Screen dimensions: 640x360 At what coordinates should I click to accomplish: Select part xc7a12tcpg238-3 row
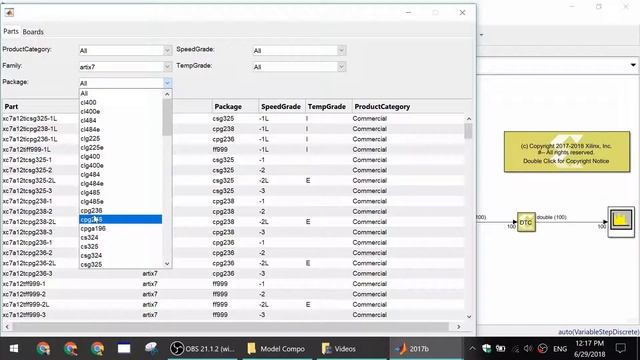[233, 232]
